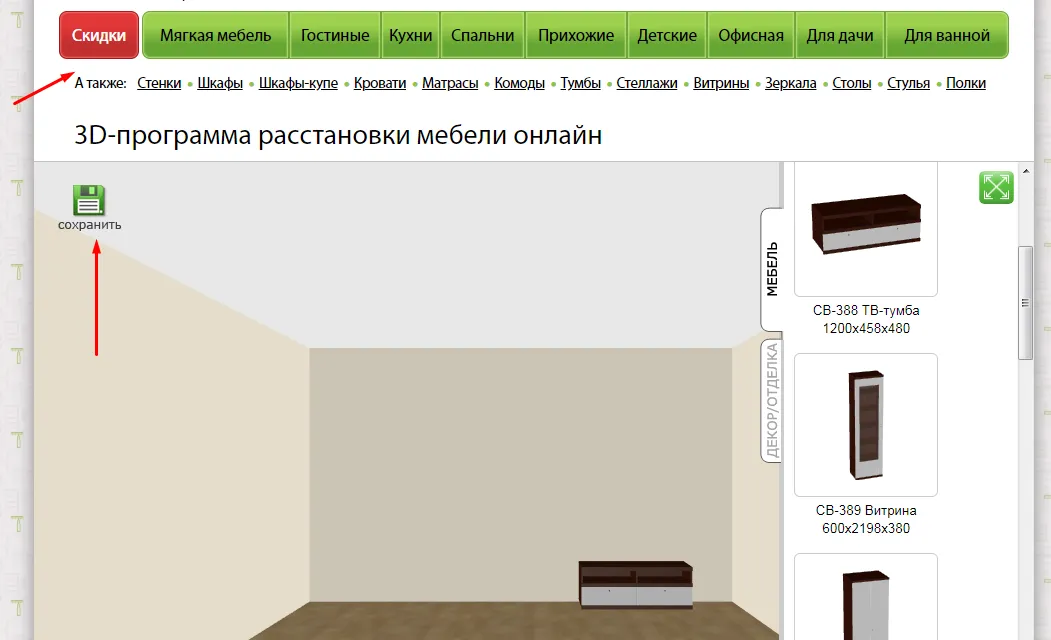Open the Шкафы-купе link
This screenshot has width=1051, height=640.
pyautogui.click(x=298, y=83)
